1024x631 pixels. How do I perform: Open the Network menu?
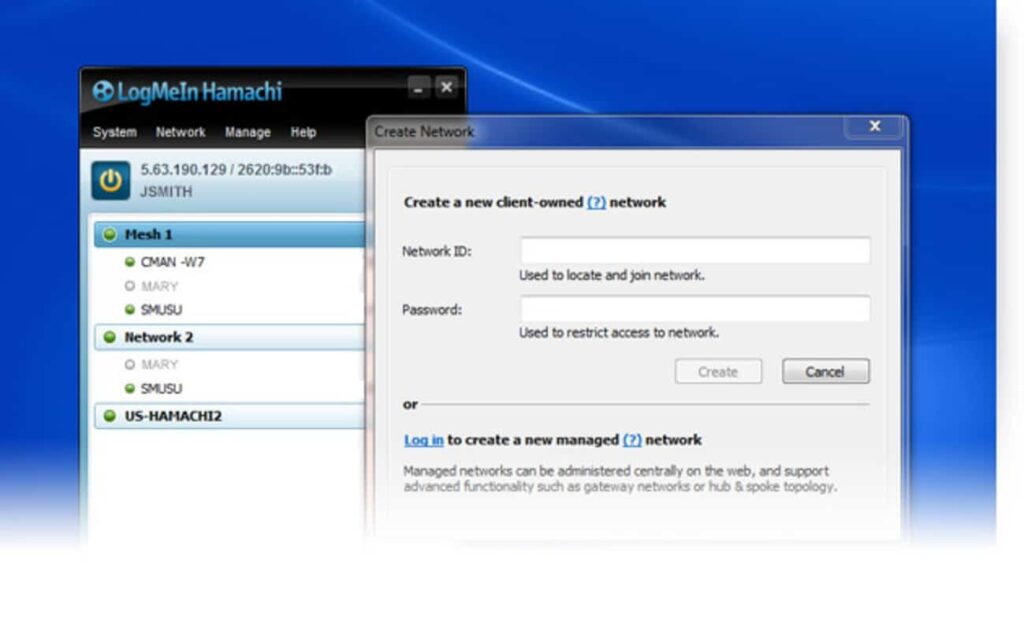pos(180,132)
